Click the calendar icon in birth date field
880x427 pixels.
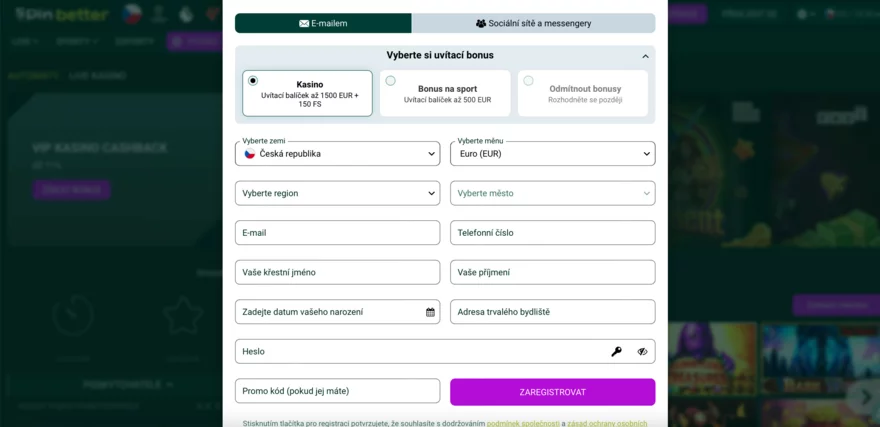(430, 312)
